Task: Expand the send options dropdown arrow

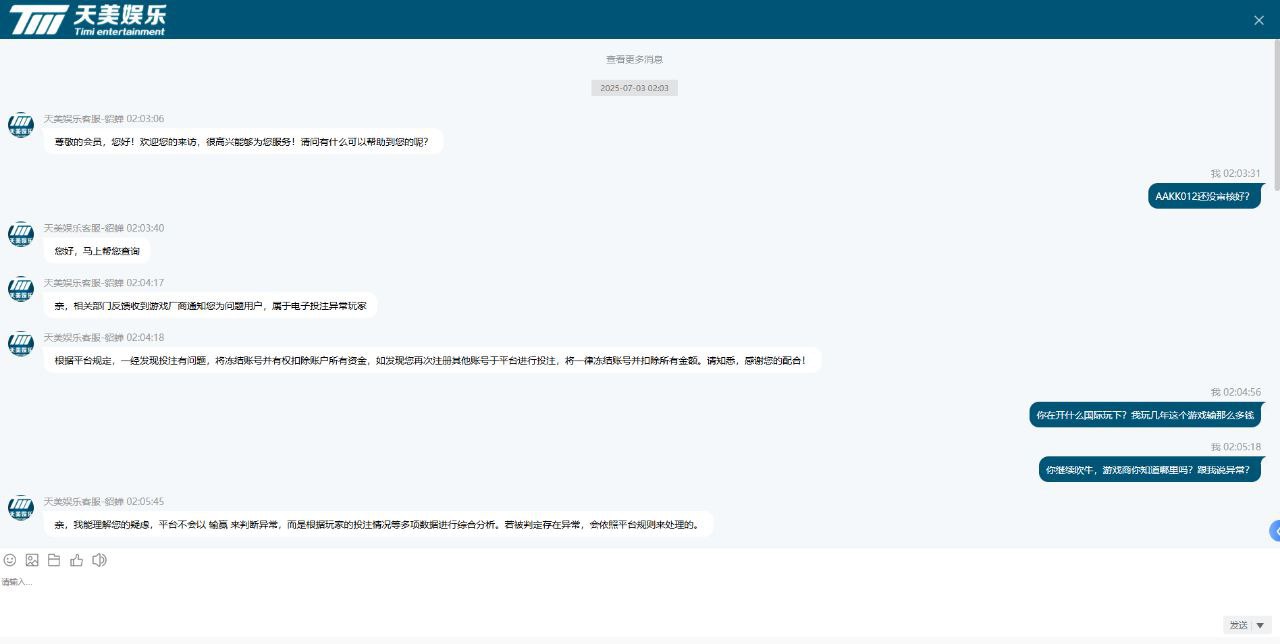Action: click(1260, 625)
